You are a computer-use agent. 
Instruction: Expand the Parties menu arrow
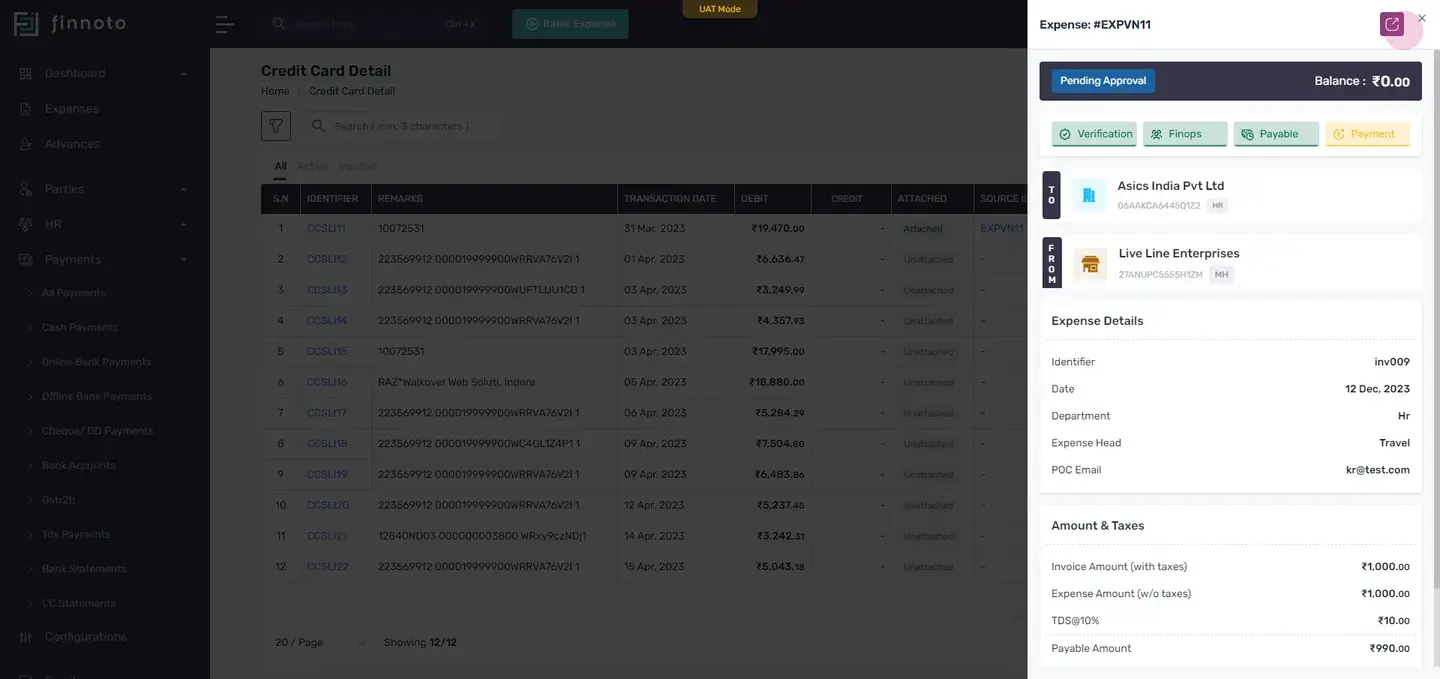pos(183,190)
